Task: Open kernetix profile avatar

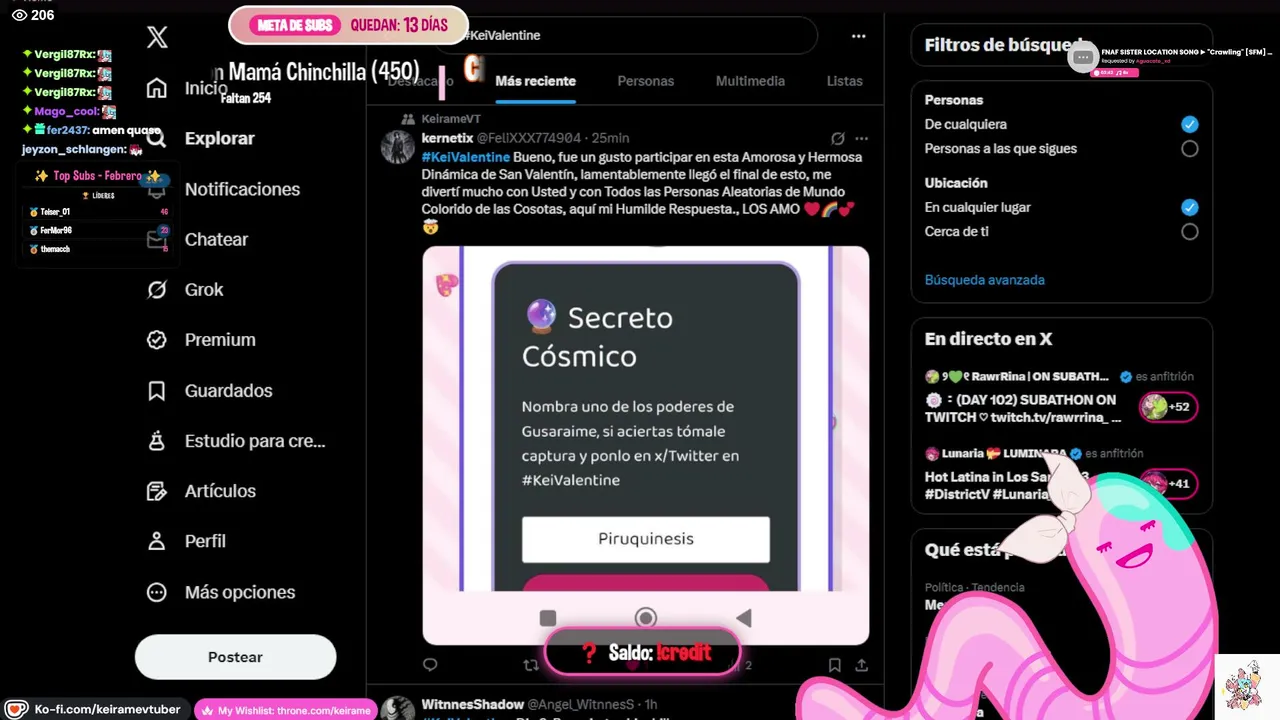Action: click(x=398, y=147)
